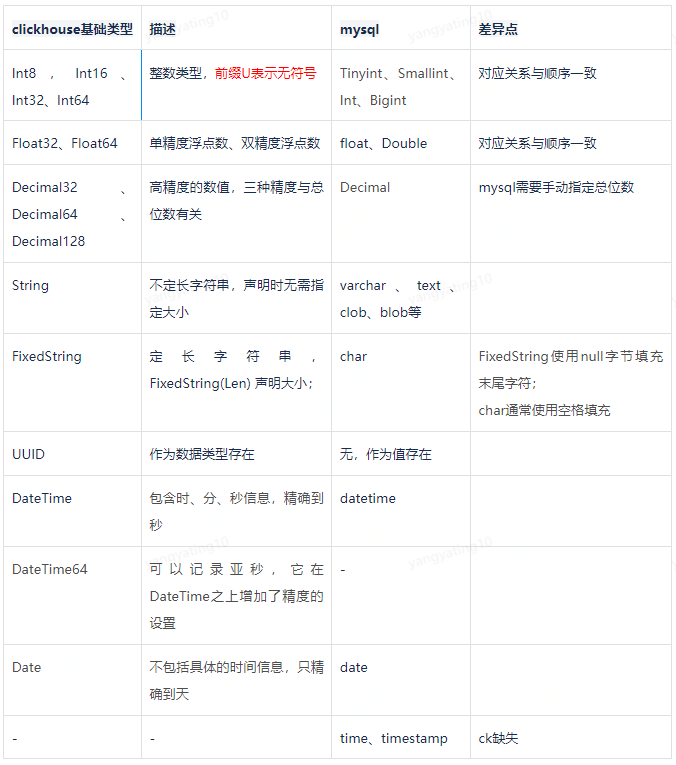This screenshot has width=676, height=765.
Task: Select the '无，作为值存在' cell
Action: (400, 454)
